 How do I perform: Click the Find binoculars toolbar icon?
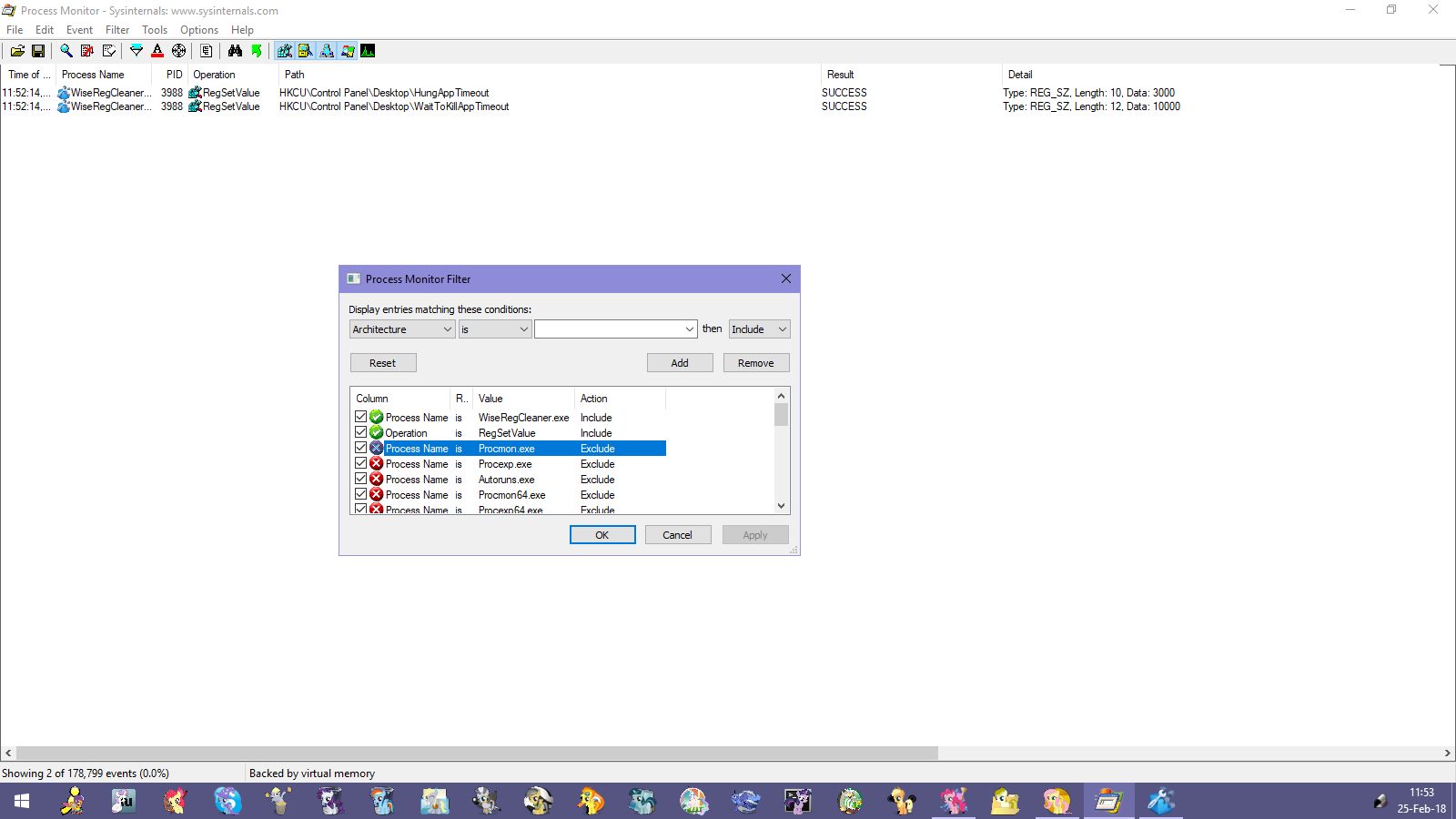click(x=235, y=51)
